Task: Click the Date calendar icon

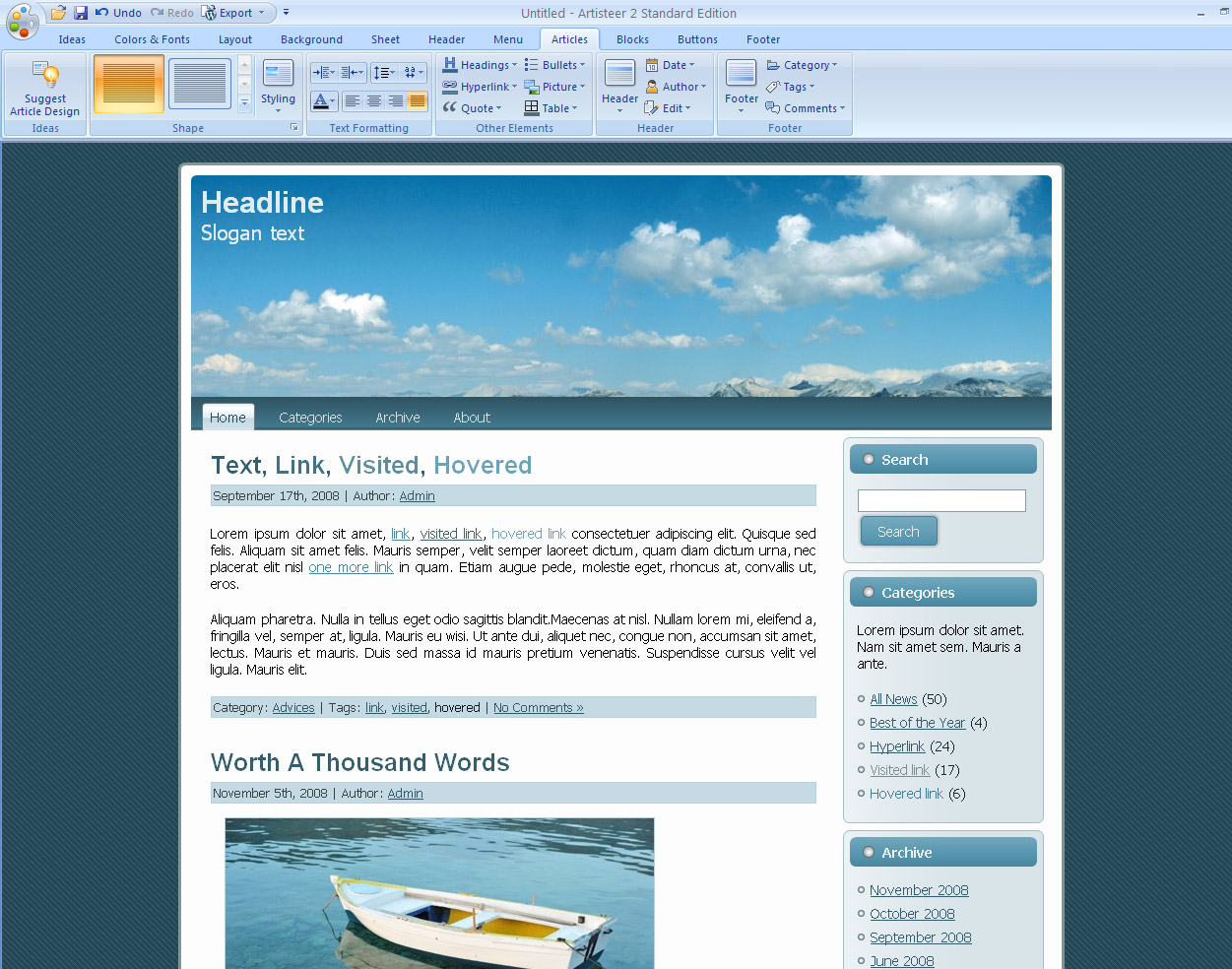Action: (x=652, y=65)
